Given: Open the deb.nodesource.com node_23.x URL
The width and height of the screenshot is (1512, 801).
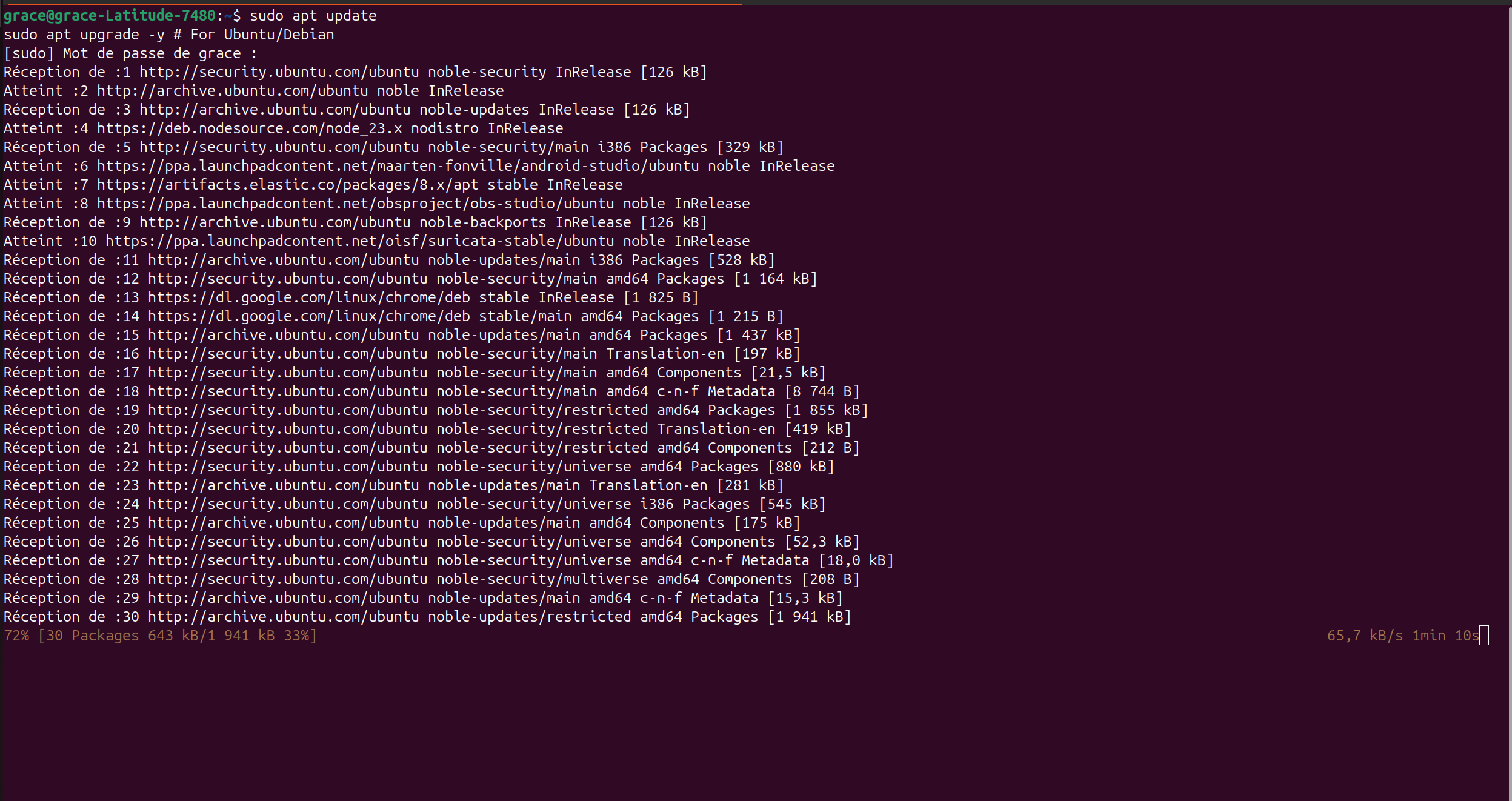Looking at the screenshot, I should (x=249, y=128).
